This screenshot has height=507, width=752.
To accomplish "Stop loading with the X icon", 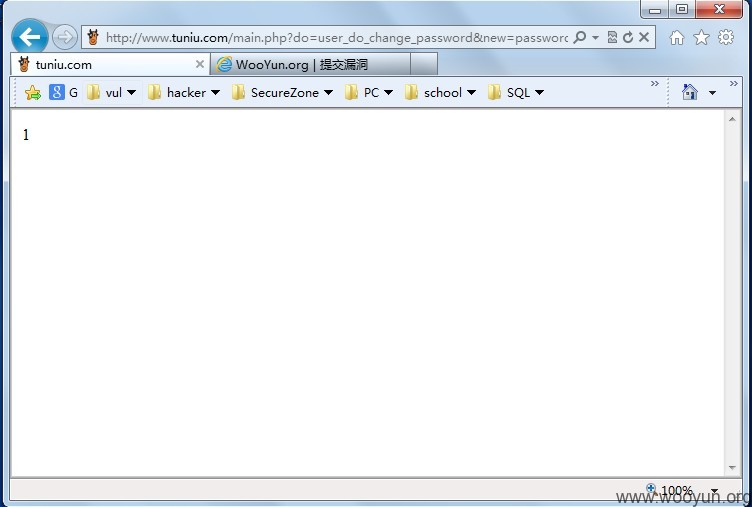I will pos(644,37).
